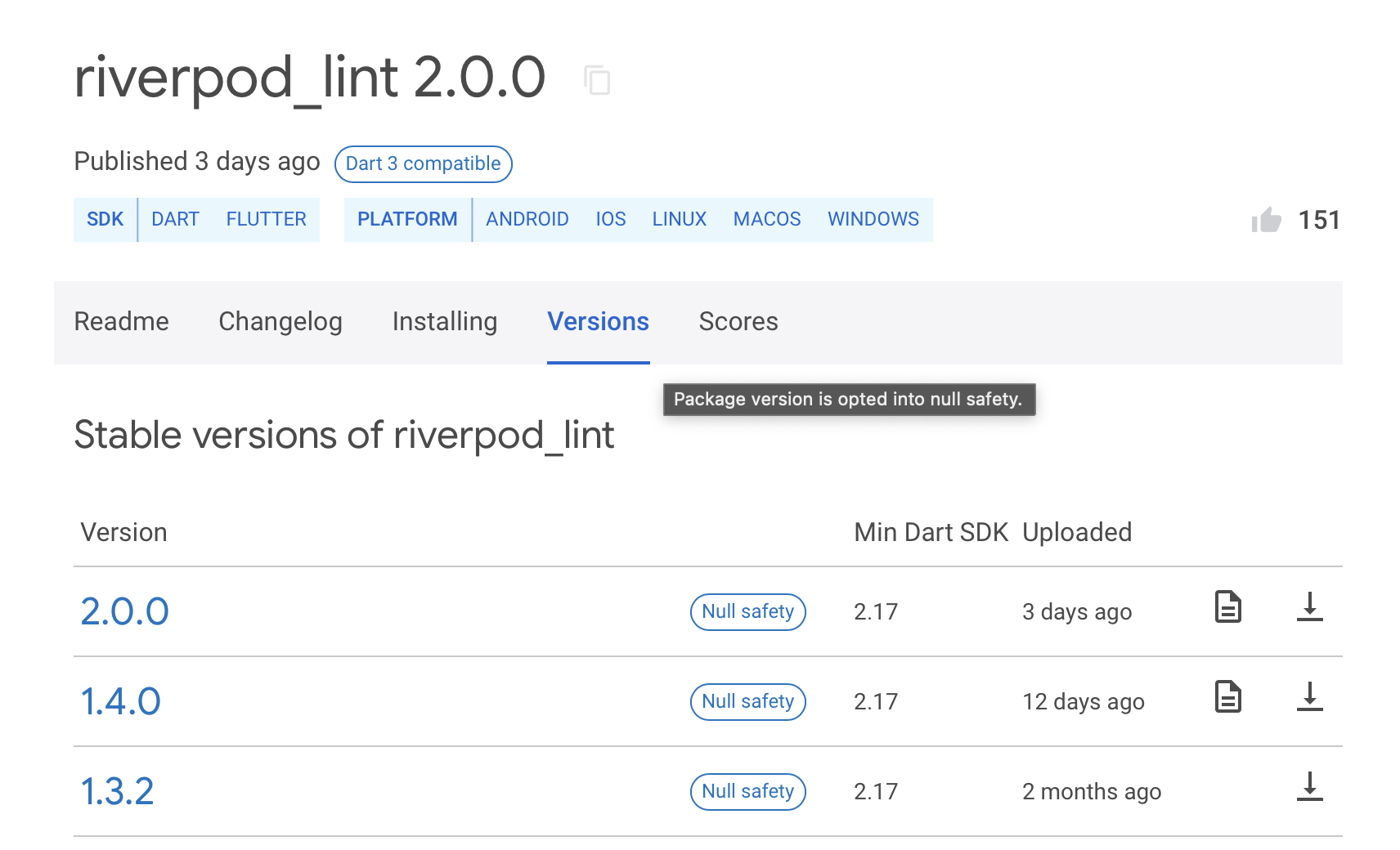Toggle the FLUTTER SDK filter
This screenshot has height=850, width=1400.
click(x=266, y=219)
